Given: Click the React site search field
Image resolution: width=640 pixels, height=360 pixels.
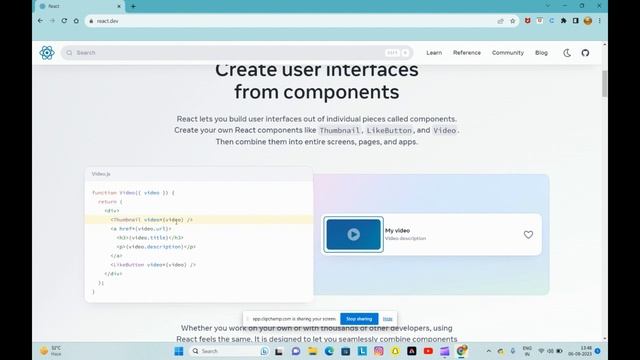Looking at the screenshot, I should pos(237,53).
